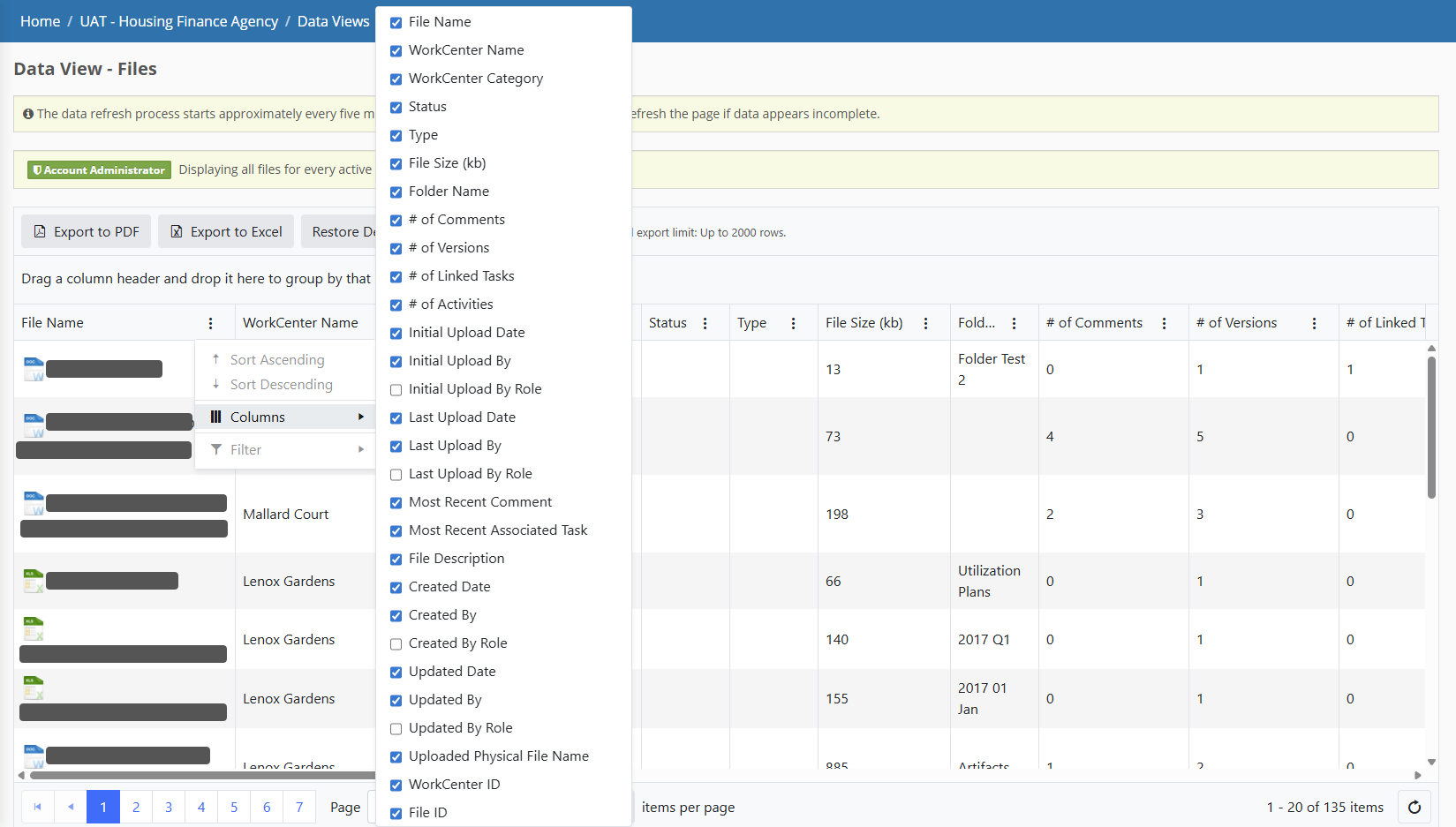The width and height of the screenshot is (1456, 827).
Task: Open Folder column options menu
Action: (x=1014, y=323)
